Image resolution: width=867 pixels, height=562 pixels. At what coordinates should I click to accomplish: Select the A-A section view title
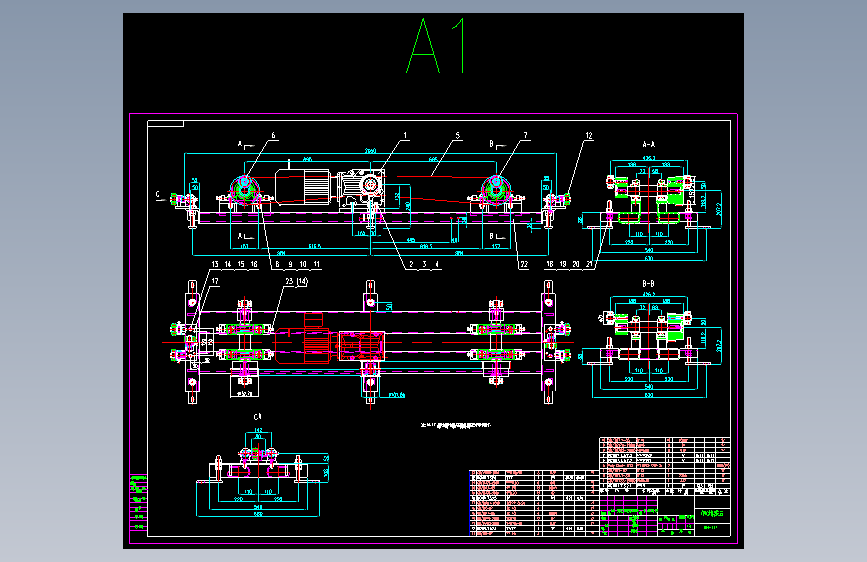click(648, 144)
